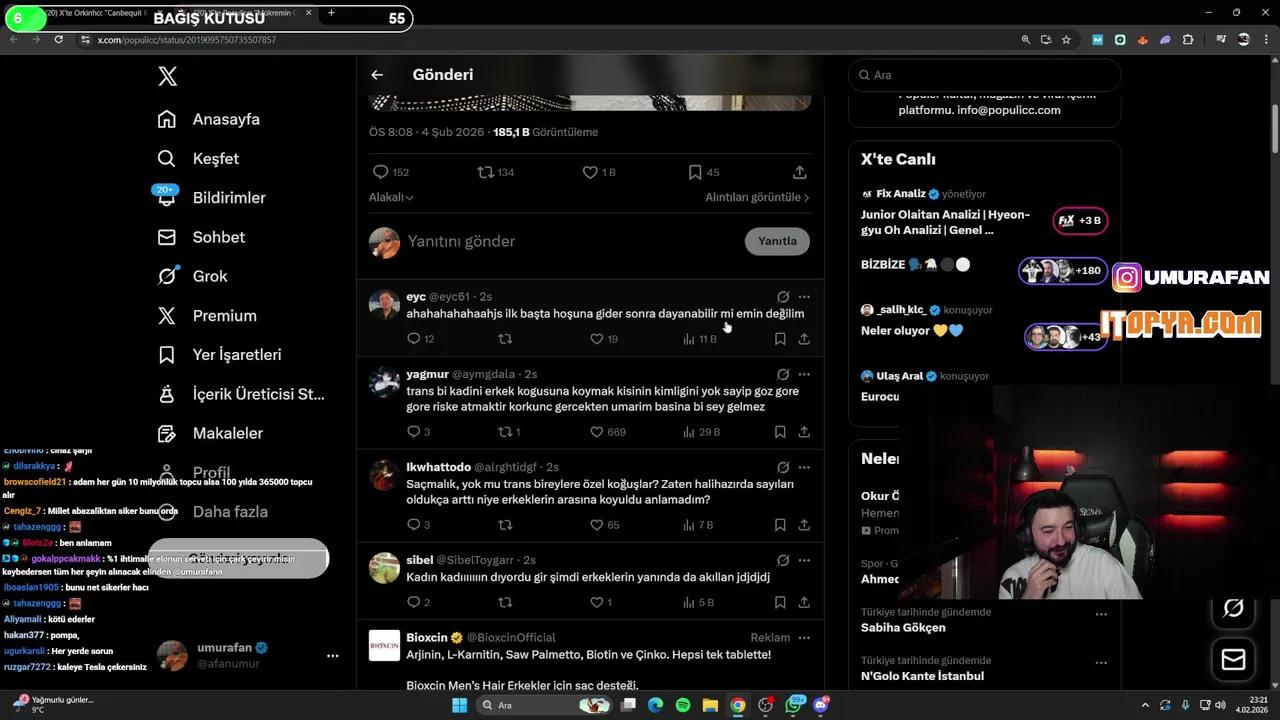Open more options on yagmur's reply
The height and width of the screenshot is (720, 1280).
pyautogui.click(x=804, y=374)
